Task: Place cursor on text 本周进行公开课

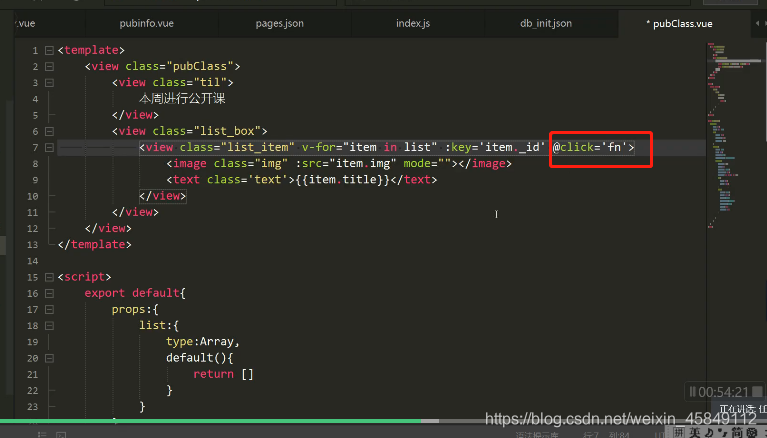Action: (182, 99)
